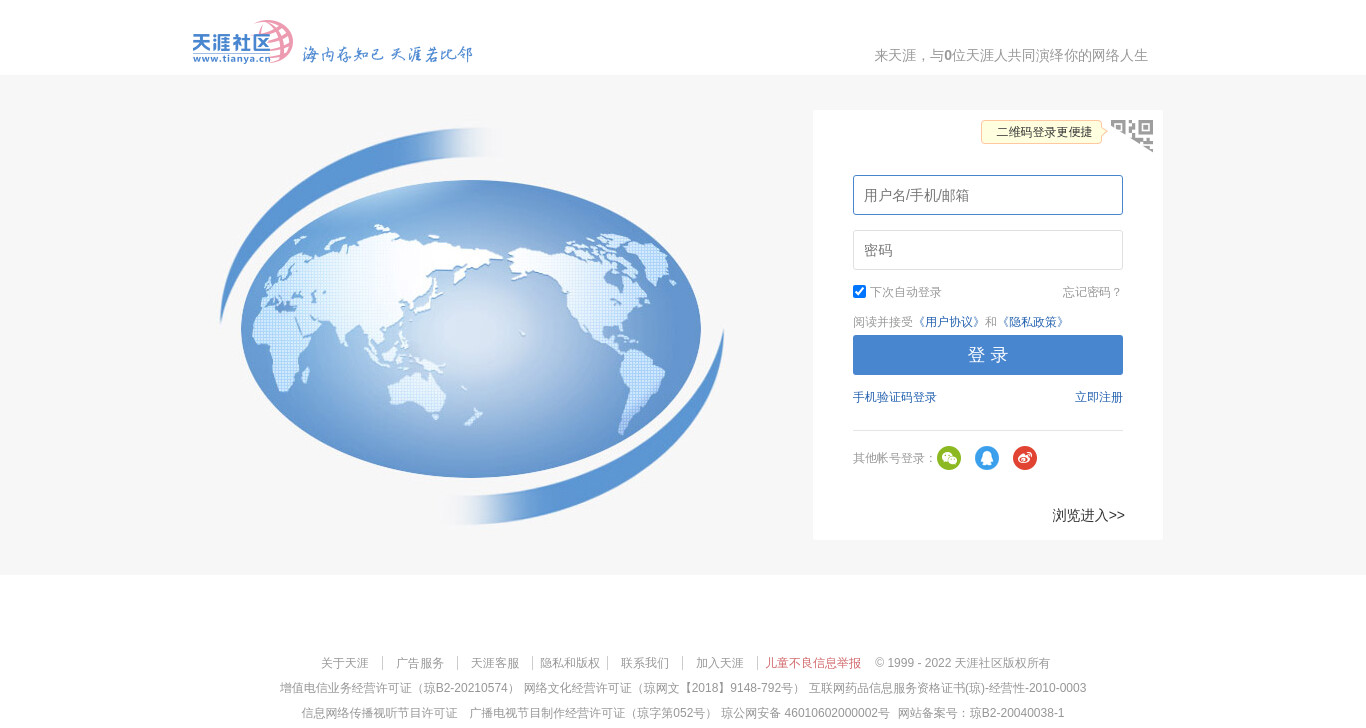Viewport: 1366px width, 728px height.
Task: Open 忘记密码？ link
Action: pyautogui.click(x=1092, y=292)
